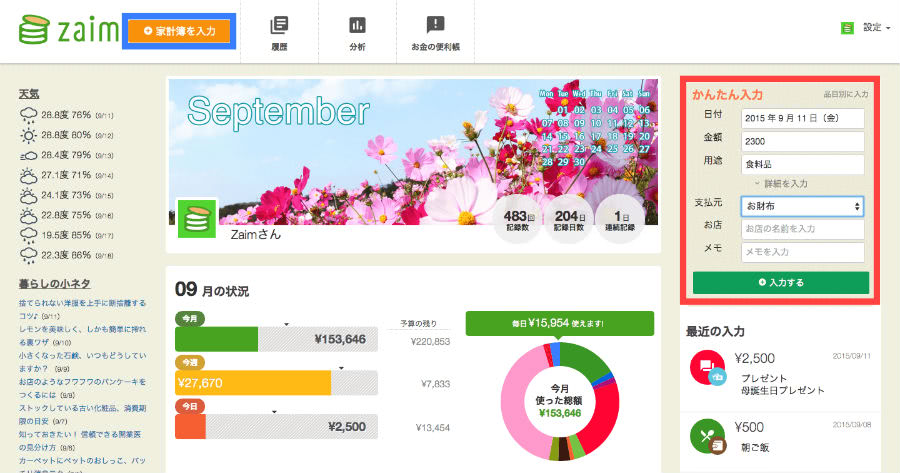This screenshot has width=900, height=473.
Task: Click the お店 store name field
Action: (x=802, y=228)
